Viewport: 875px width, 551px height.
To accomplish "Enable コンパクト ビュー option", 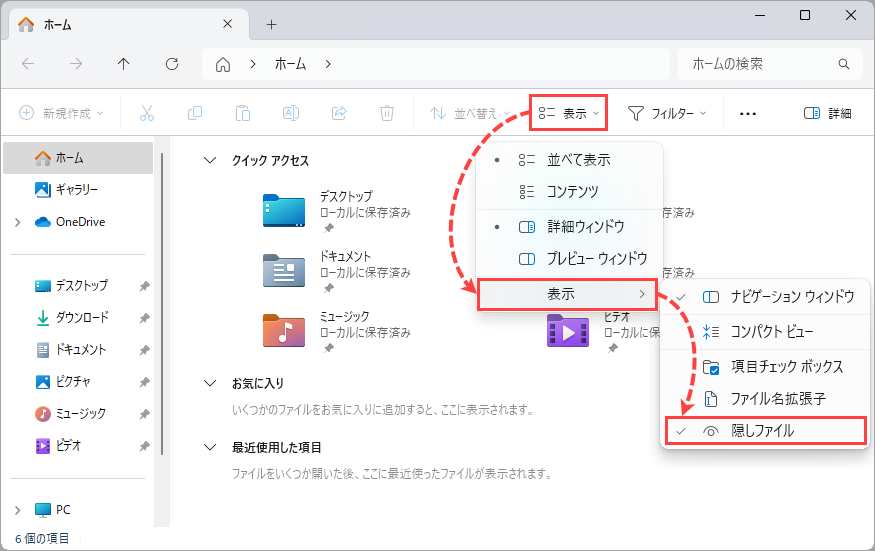I will pyautogui.click(x=765, y=332).
